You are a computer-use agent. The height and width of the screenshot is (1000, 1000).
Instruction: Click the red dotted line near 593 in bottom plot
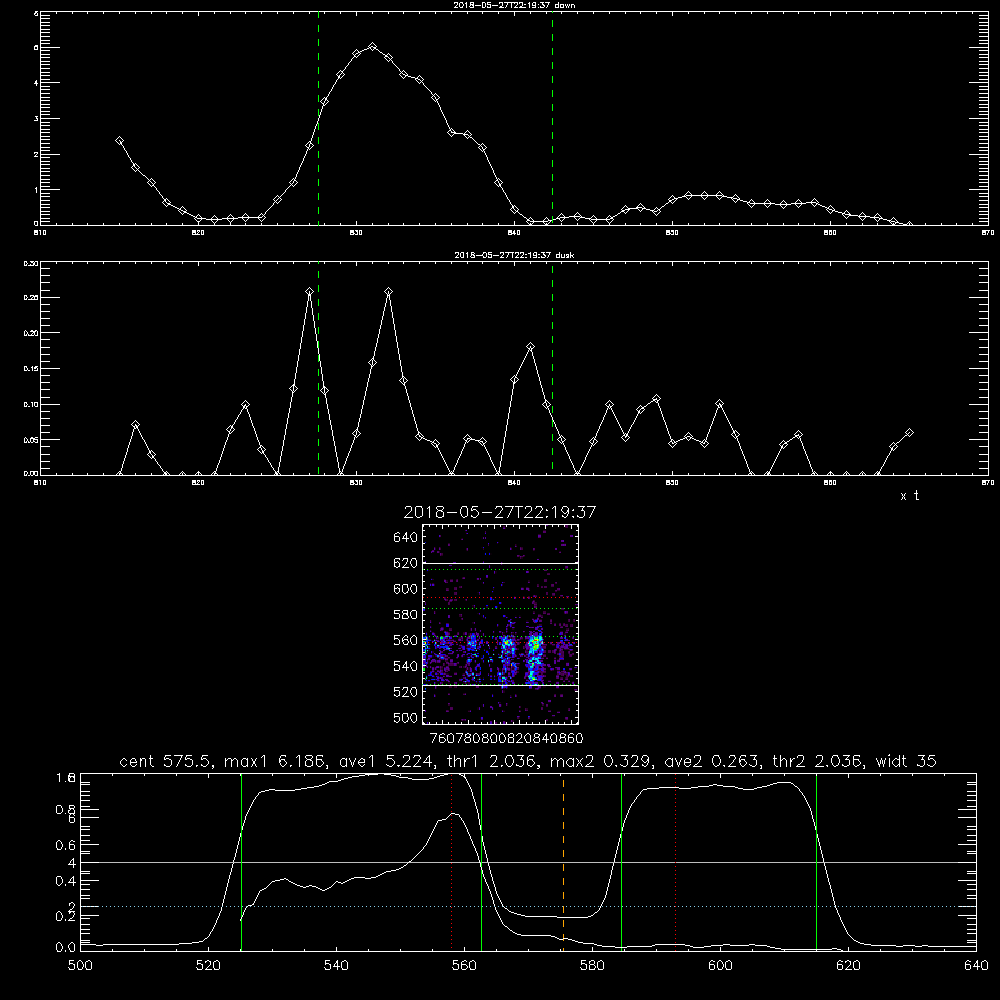coord(675,861)
